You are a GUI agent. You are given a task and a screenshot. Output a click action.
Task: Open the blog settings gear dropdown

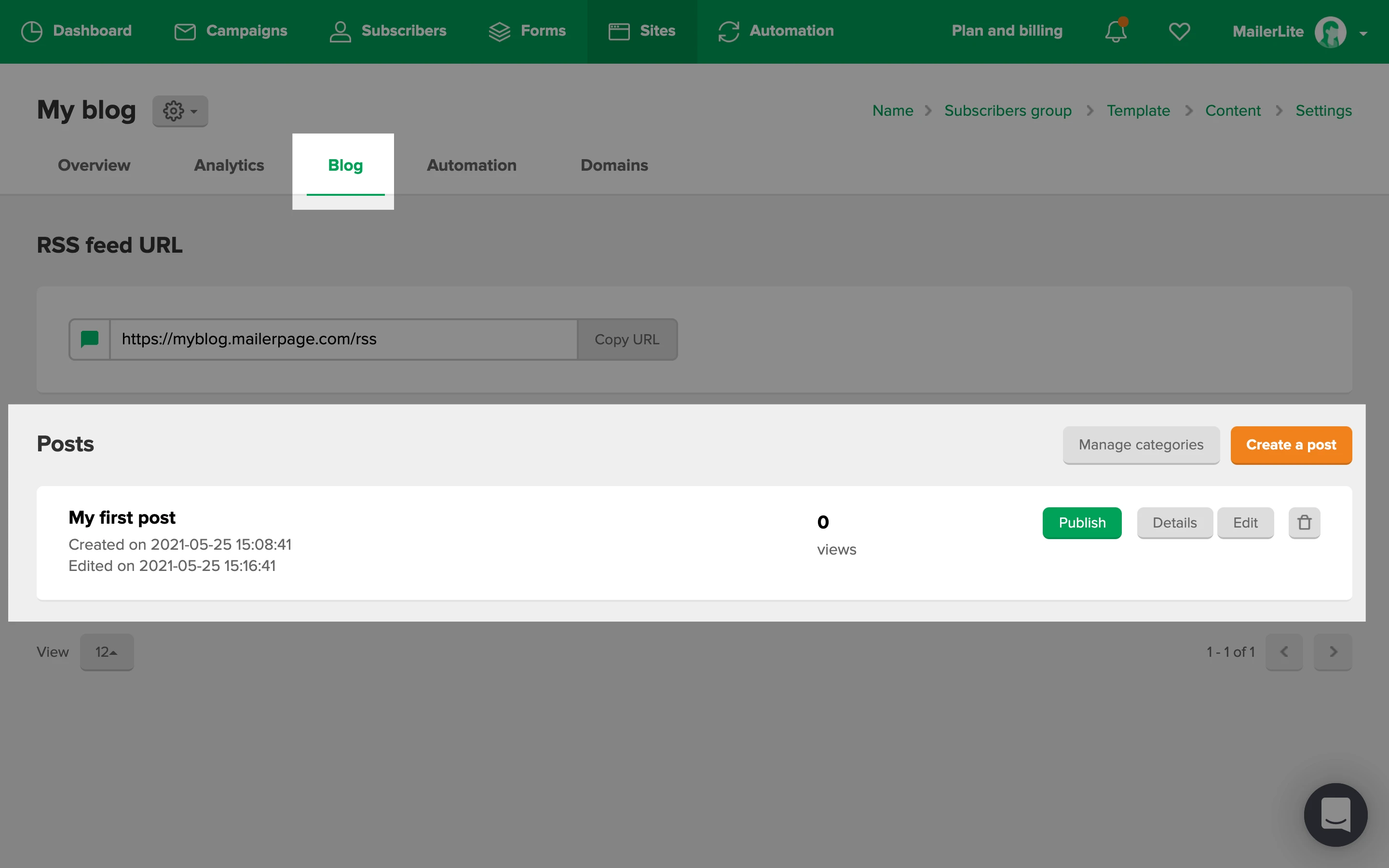pyautogui.click(x=179, y=111)
